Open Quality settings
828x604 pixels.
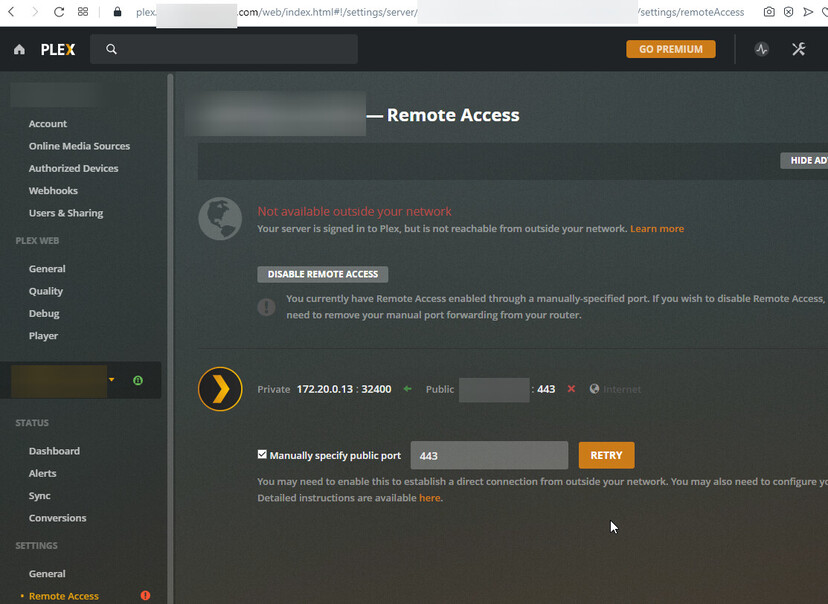click(x=45, y=291)
